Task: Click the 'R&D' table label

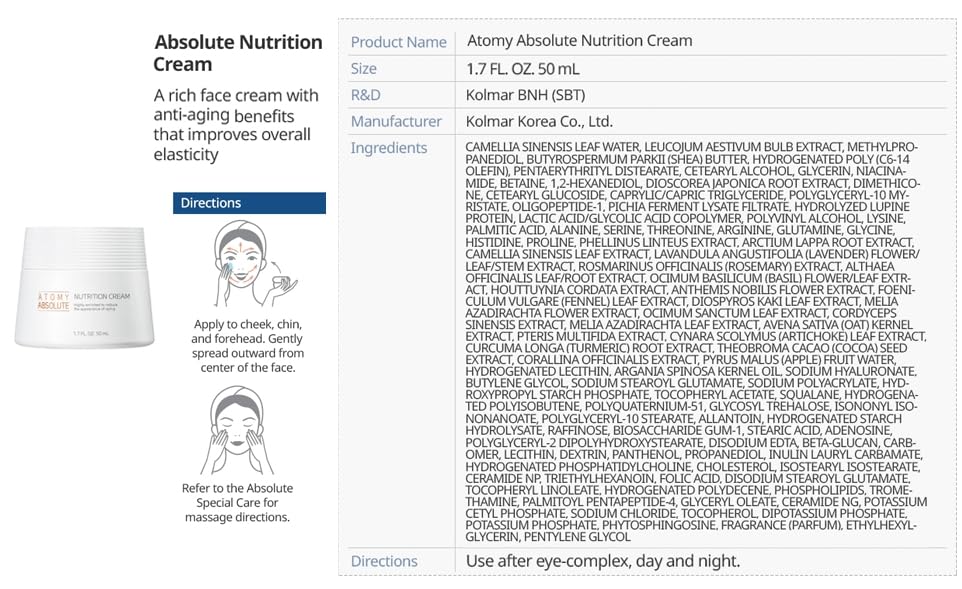Action: (365, 94)
